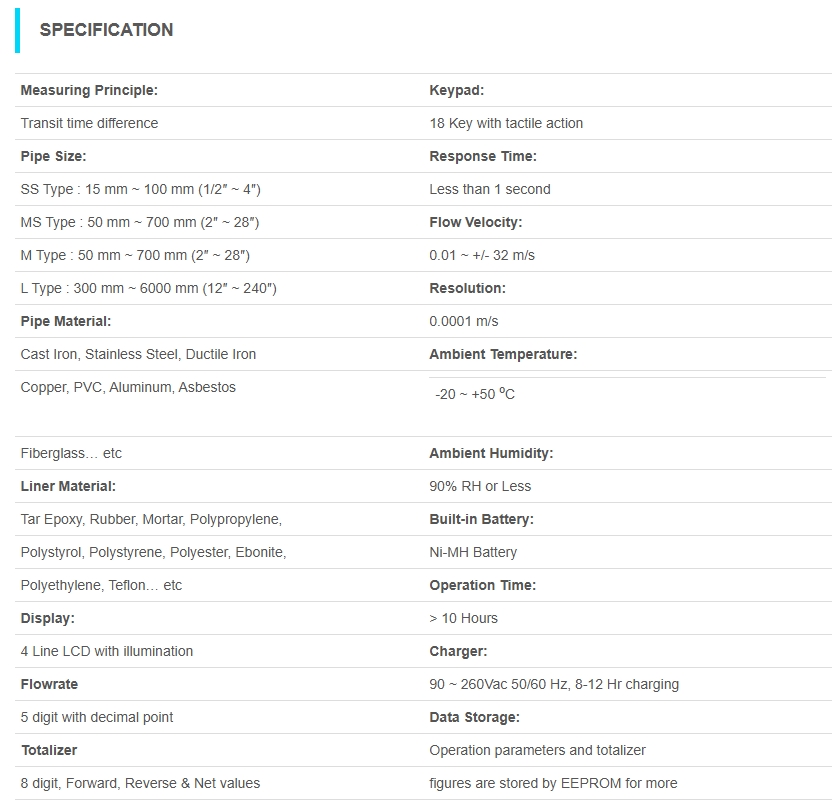The image size is (839, 802).
Task: Click the -20 ~ +50 °C value
Action: 475,394
